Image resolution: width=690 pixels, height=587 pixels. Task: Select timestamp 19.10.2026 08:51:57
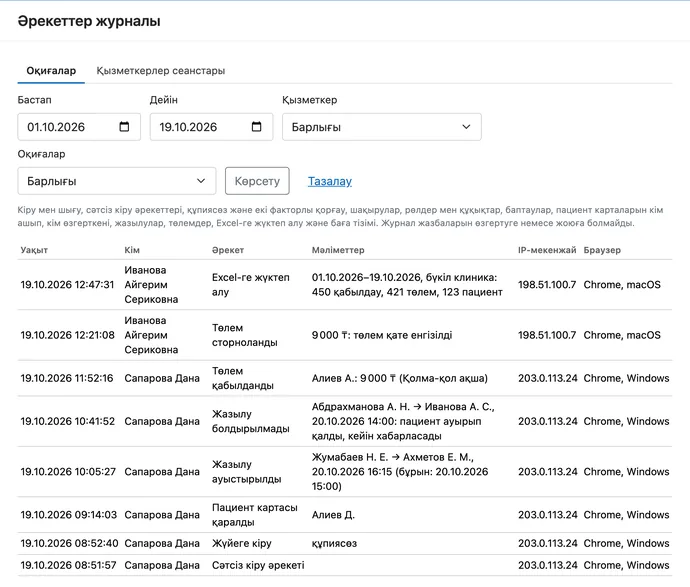pyautogui.click(x=68, y=565)
